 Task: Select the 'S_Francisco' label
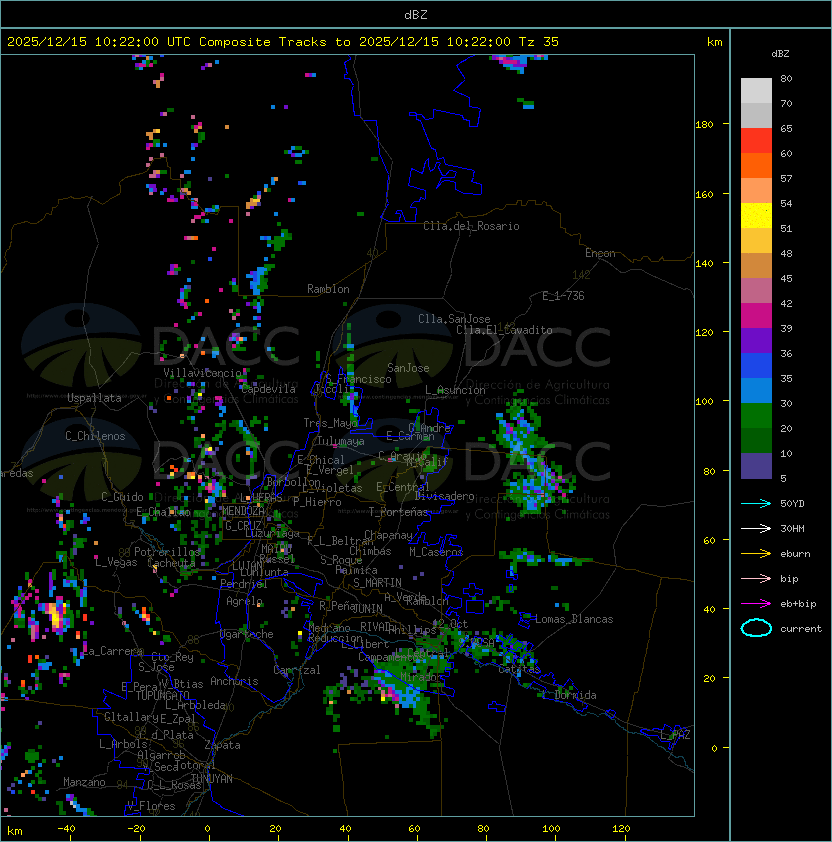pos(359,379)
